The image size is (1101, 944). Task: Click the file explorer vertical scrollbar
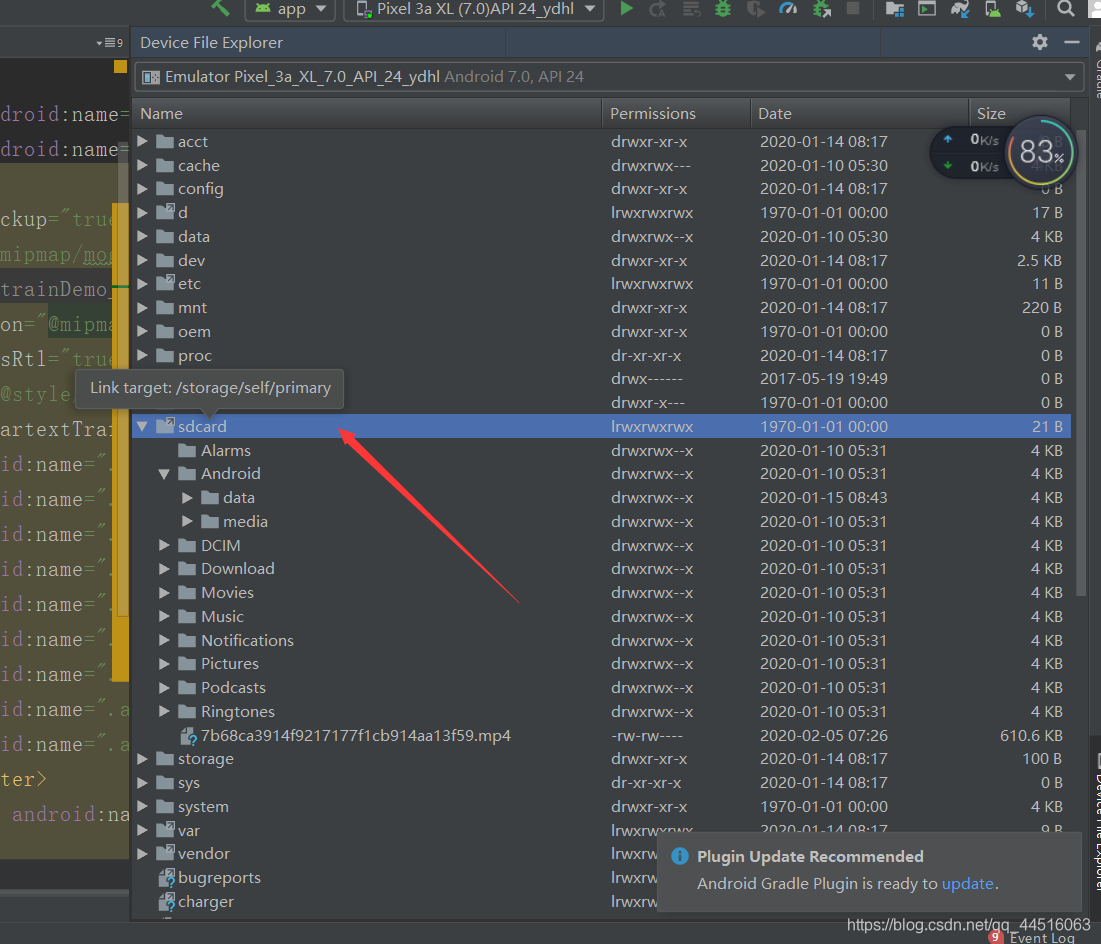point(1081,365)
